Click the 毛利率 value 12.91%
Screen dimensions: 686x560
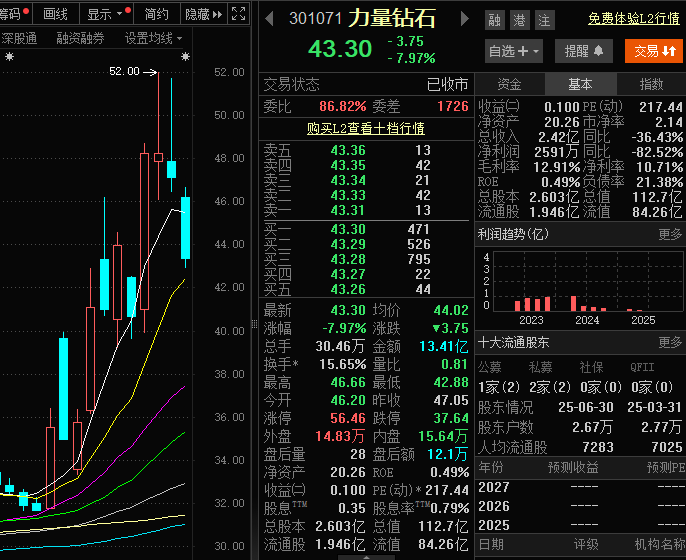pyautogui.click(x=556, y=167)
